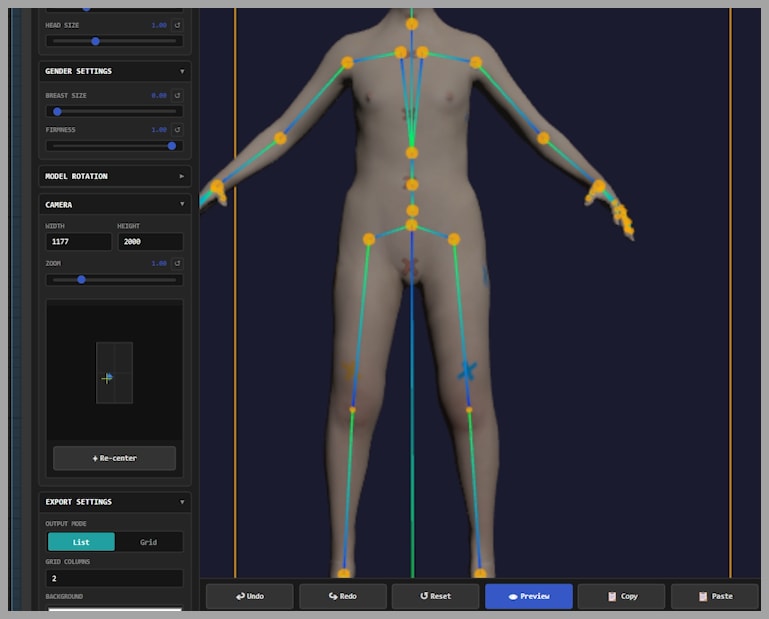Collapse the Camera section
The image size is (769, 619).
pos(181,204)
